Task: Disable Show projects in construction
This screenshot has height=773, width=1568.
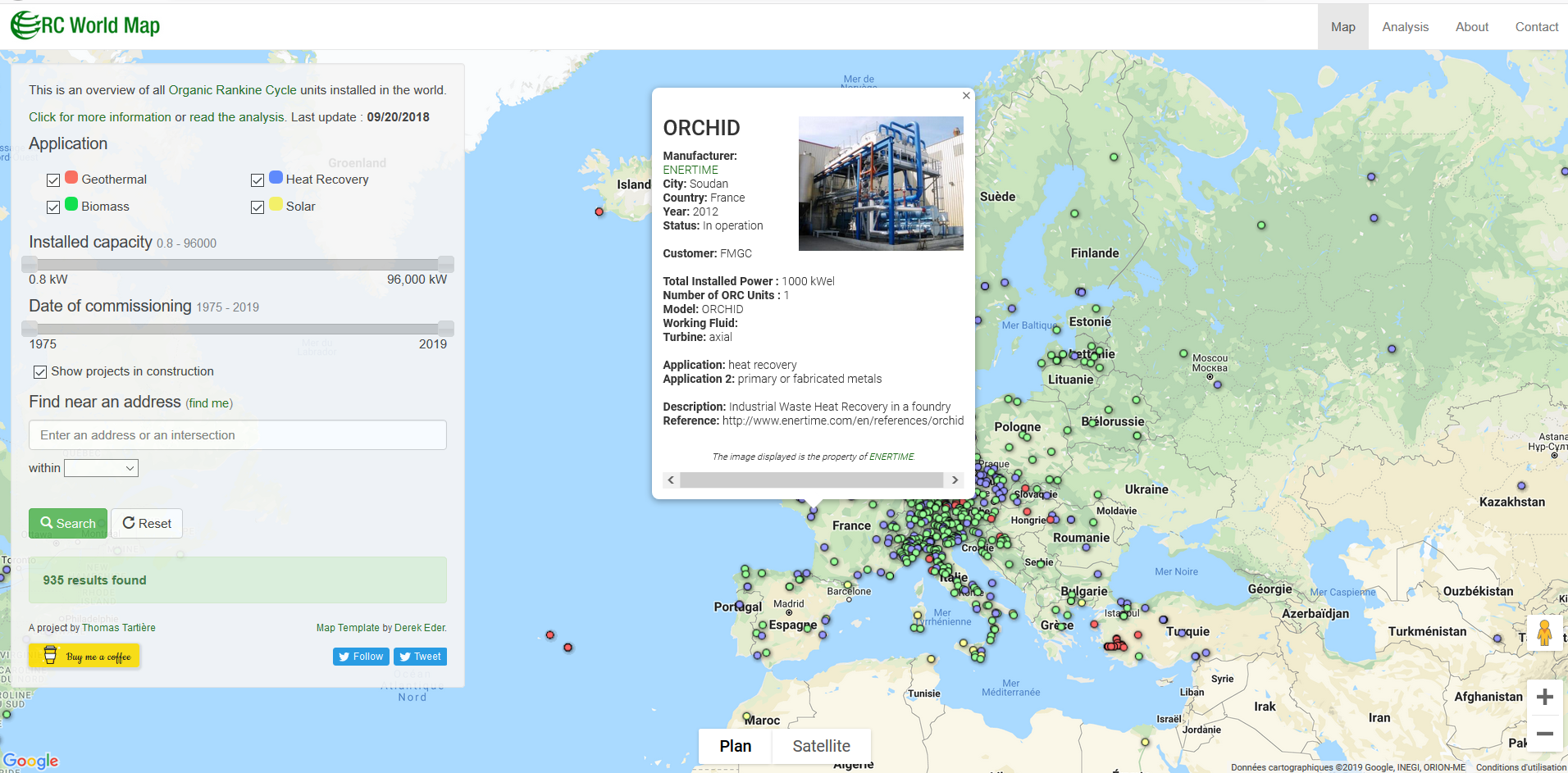Action: (x=40, y=372)
